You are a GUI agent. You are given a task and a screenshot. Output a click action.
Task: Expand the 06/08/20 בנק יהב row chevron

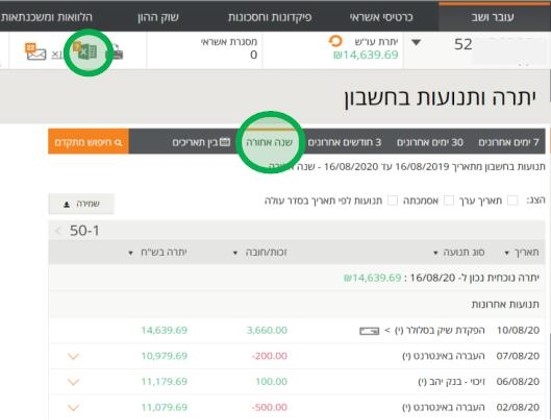(x=73, y=382)
